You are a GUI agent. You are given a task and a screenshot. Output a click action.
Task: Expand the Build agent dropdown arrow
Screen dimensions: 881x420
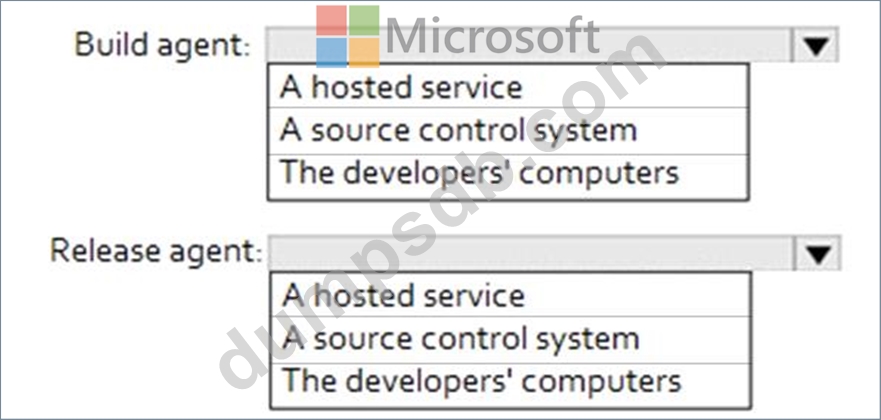coord(817,45)
